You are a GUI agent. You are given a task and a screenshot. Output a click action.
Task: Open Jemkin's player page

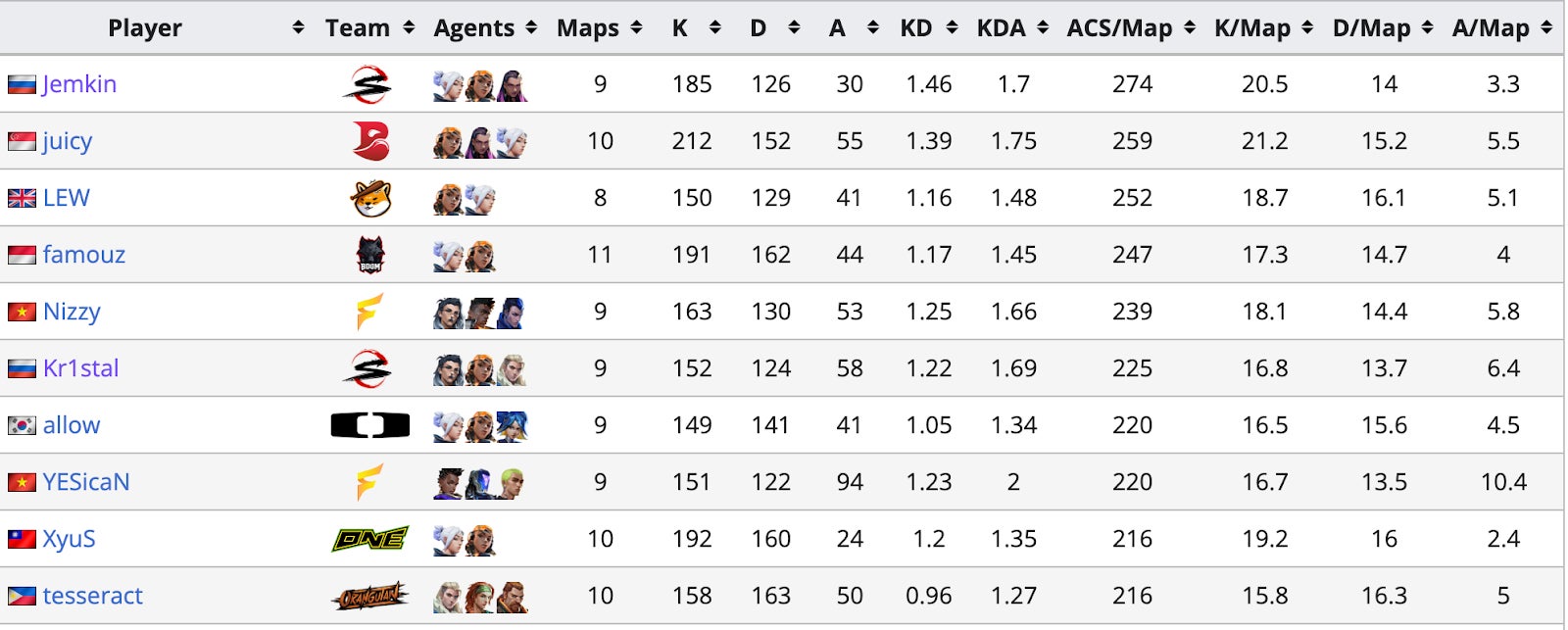tap(79, 84)
